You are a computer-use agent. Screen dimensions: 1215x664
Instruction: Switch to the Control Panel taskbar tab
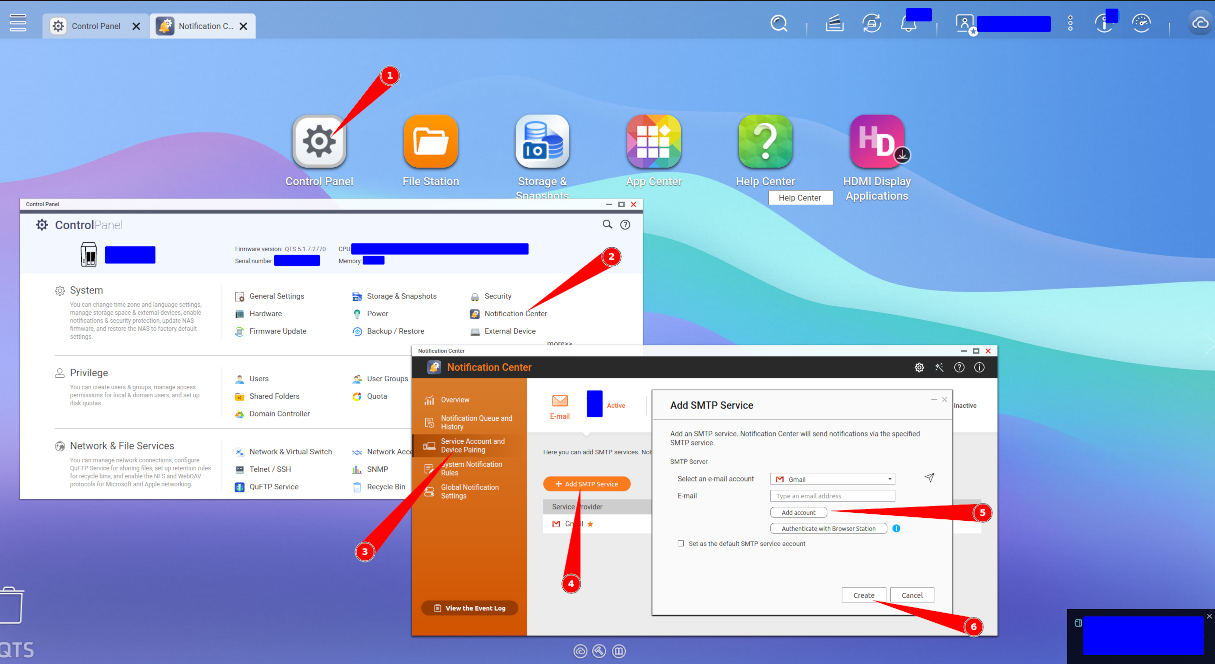(x=97, y=26)
